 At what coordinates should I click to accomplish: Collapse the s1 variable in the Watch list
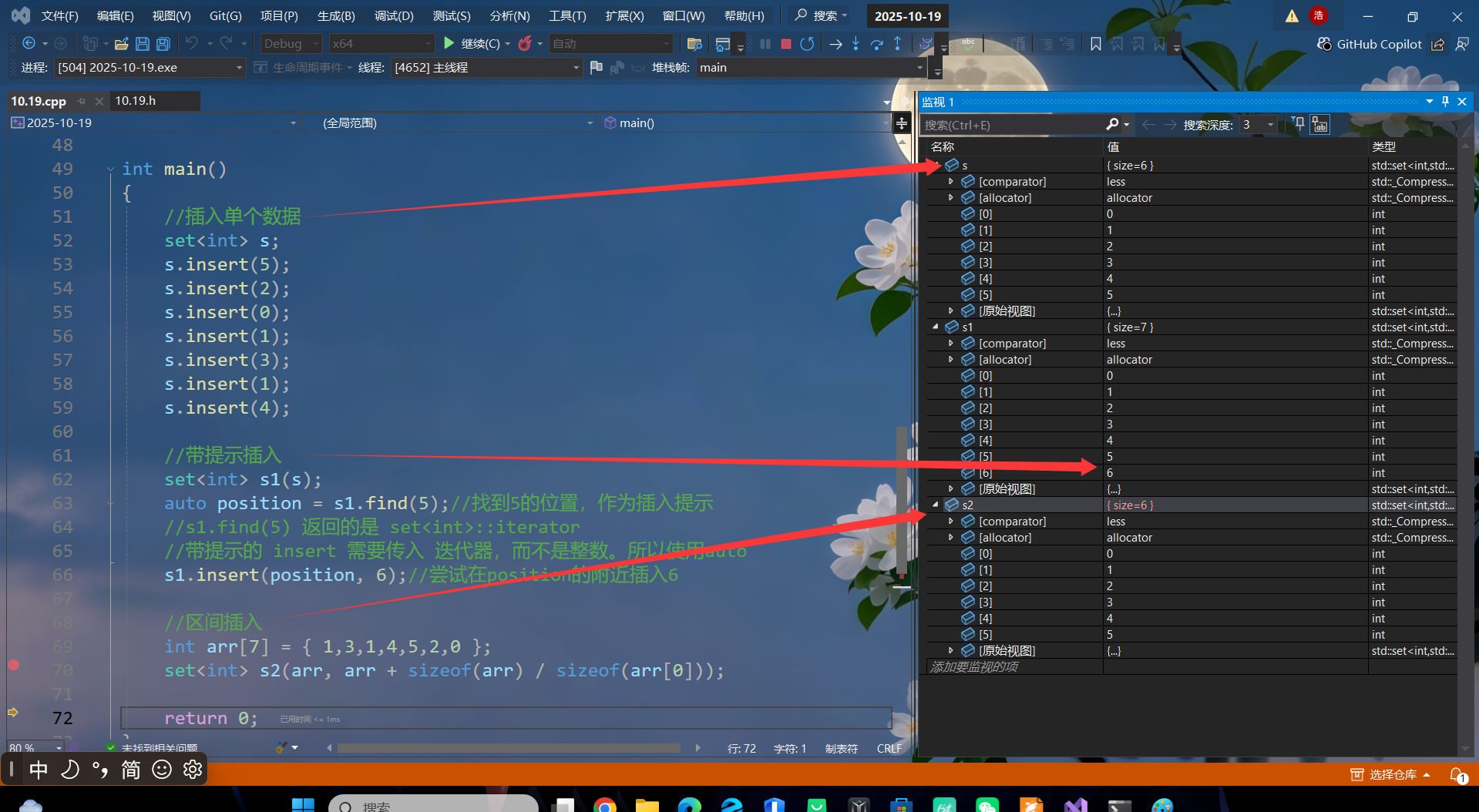click(x=936, y=327)
